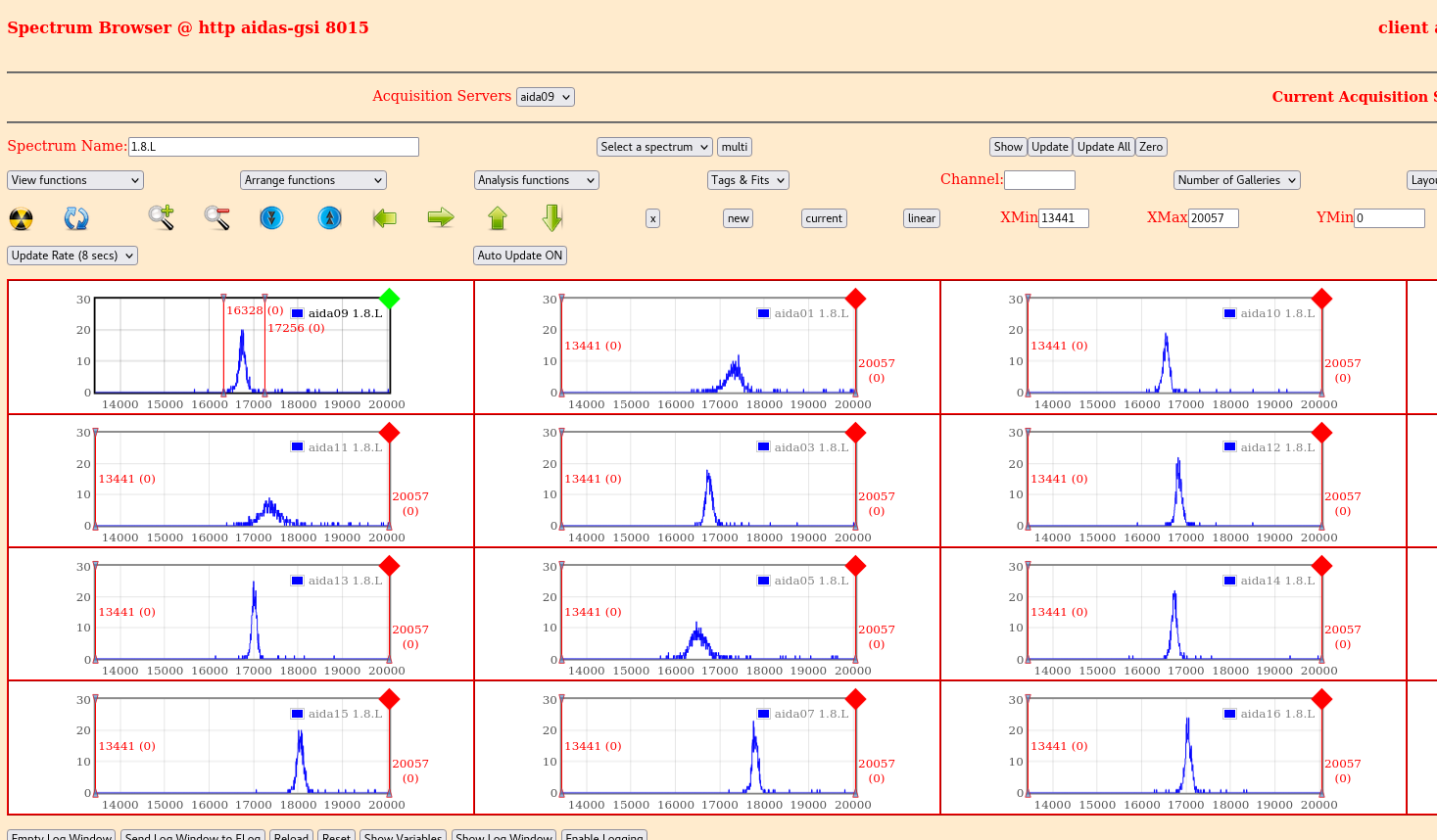Toggle the linear scale button
Screen dimensions: 1437x840
[921, 218]
